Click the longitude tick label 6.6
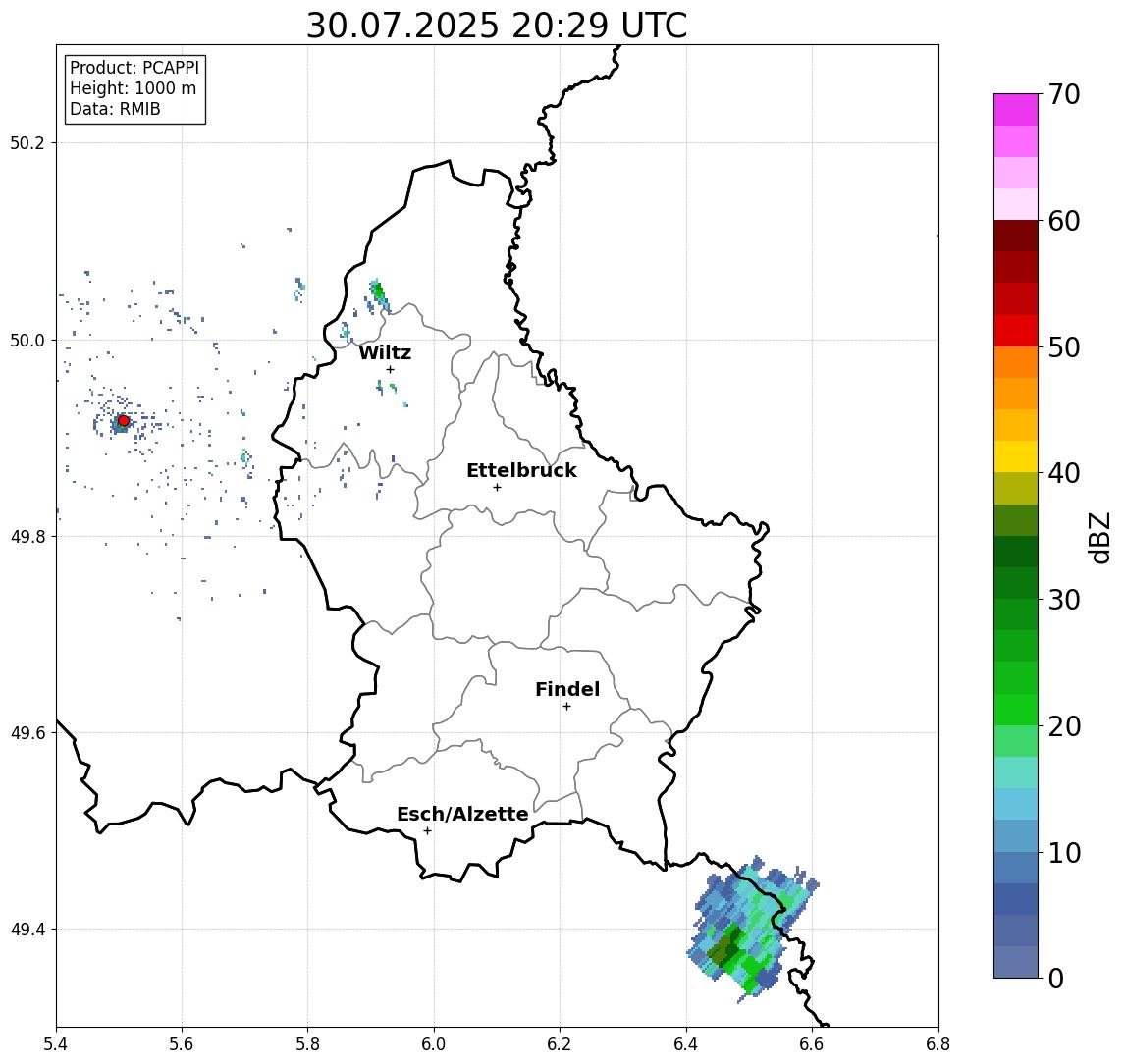This screenshot has width=1124, height=1064. [x=812, y=1043]
